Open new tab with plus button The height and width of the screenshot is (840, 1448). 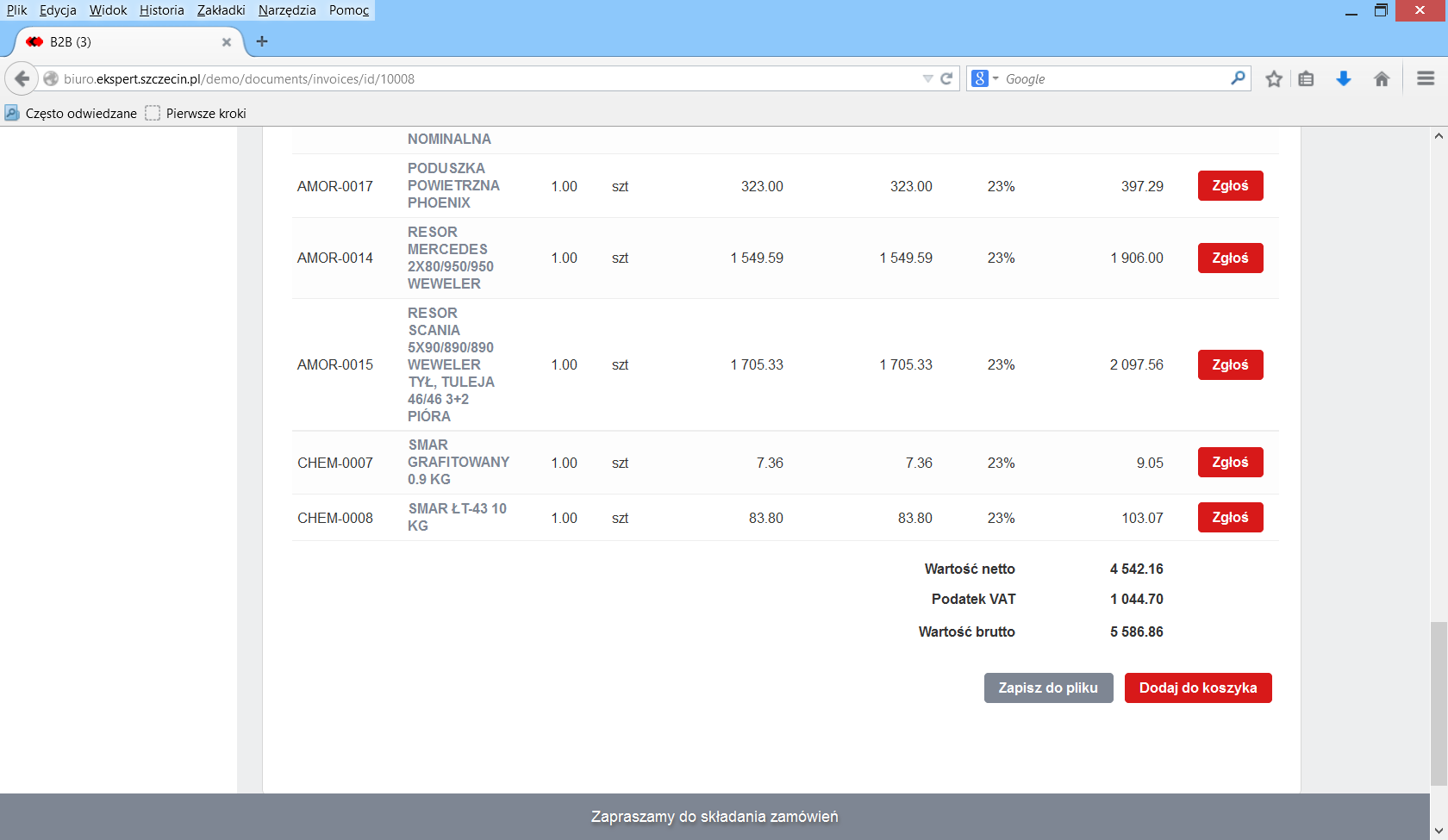coord(262,41)
